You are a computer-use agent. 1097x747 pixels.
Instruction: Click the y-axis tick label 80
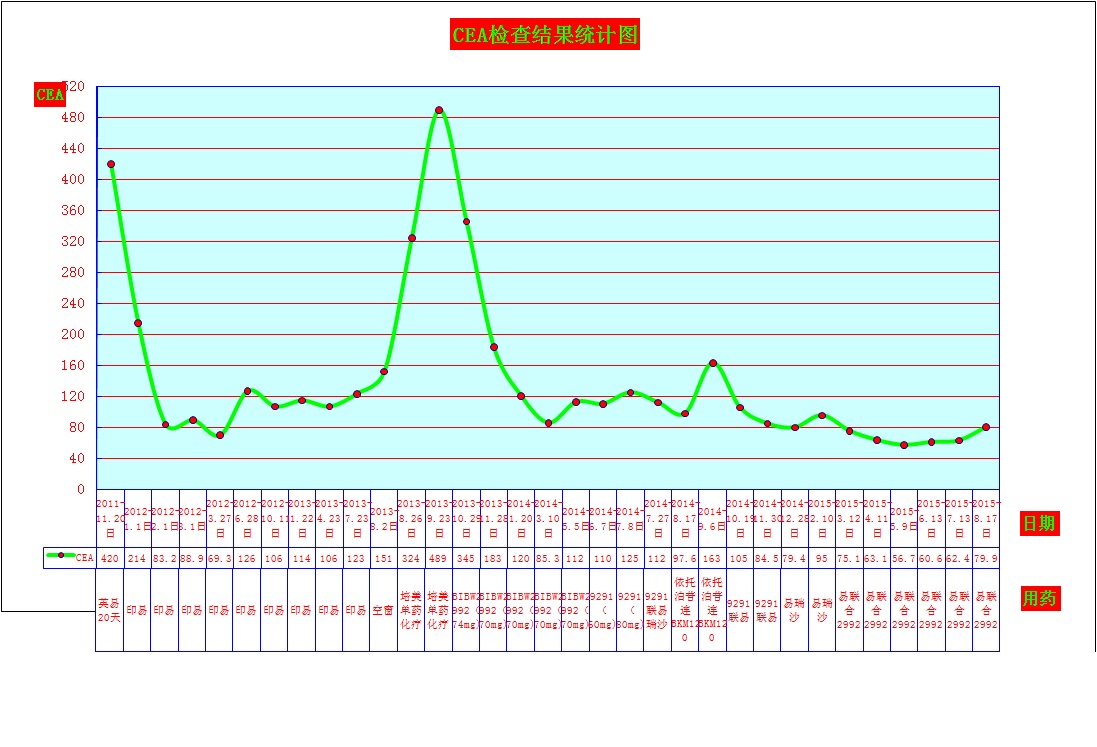pos(76,427)
